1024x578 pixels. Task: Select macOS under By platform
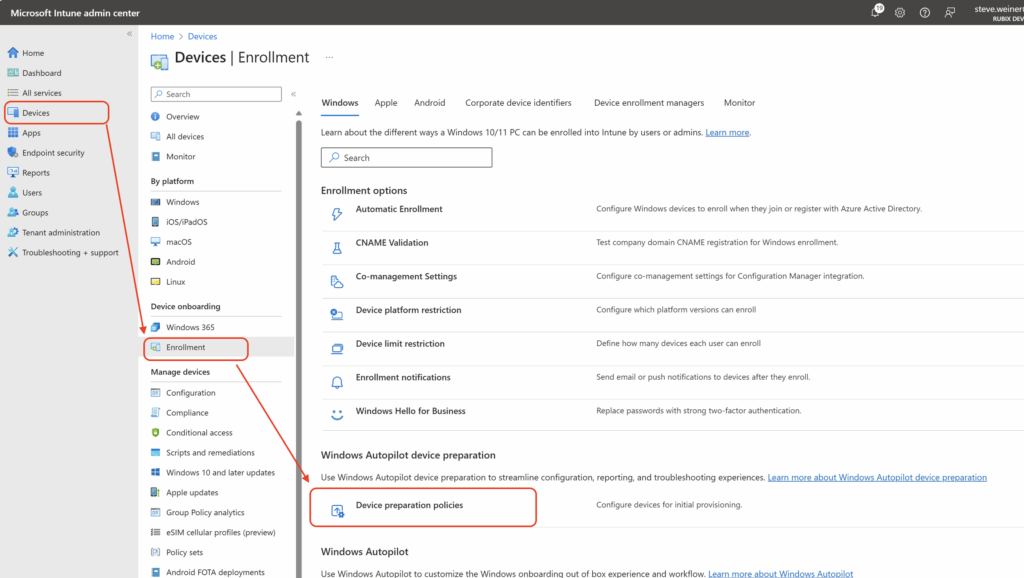(179, 242)
